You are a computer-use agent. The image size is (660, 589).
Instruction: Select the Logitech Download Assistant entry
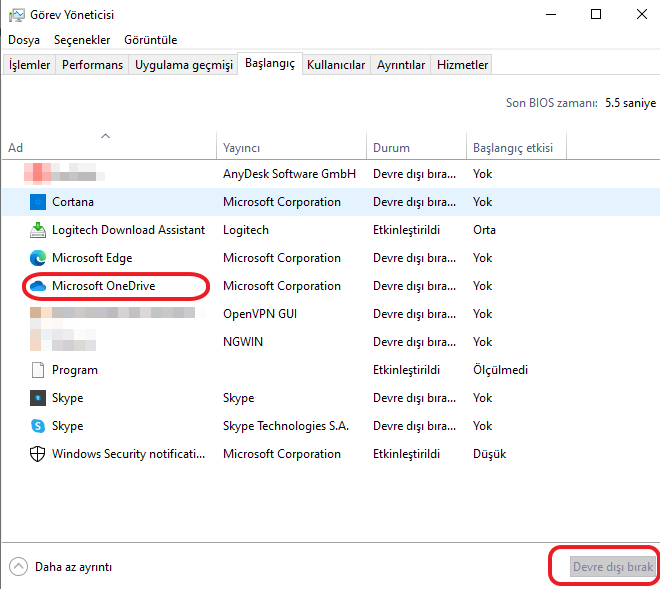pos(128,230)
